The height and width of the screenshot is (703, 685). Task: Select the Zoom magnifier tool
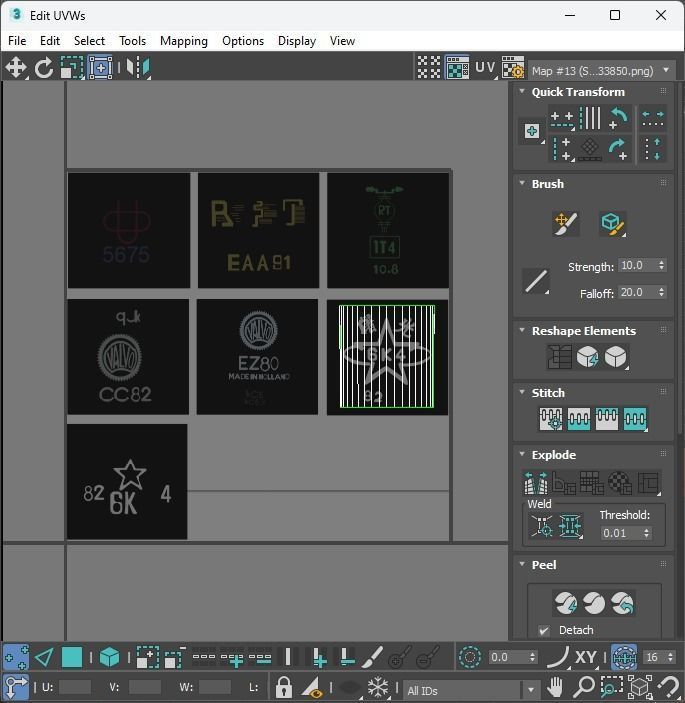(583, 686)
